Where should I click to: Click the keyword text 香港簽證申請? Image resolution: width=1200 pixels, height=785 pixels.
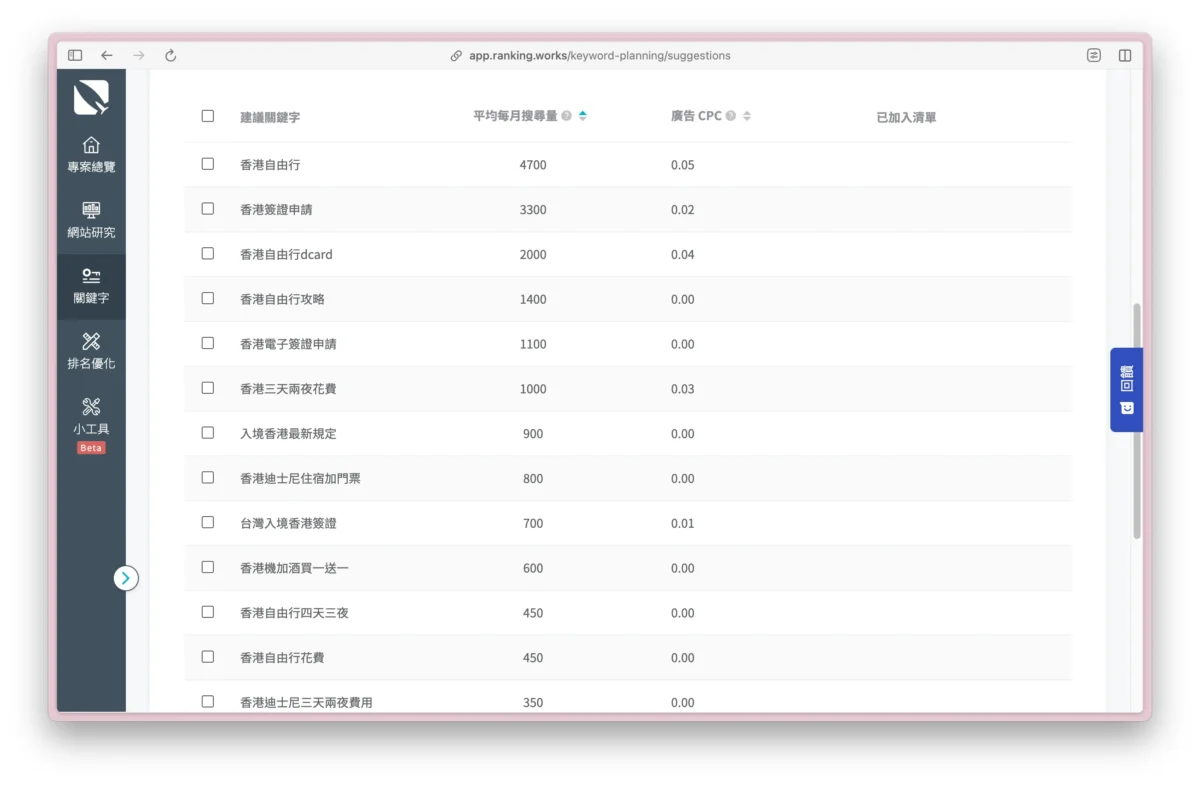pyautogui.click(x=276, y=210)
